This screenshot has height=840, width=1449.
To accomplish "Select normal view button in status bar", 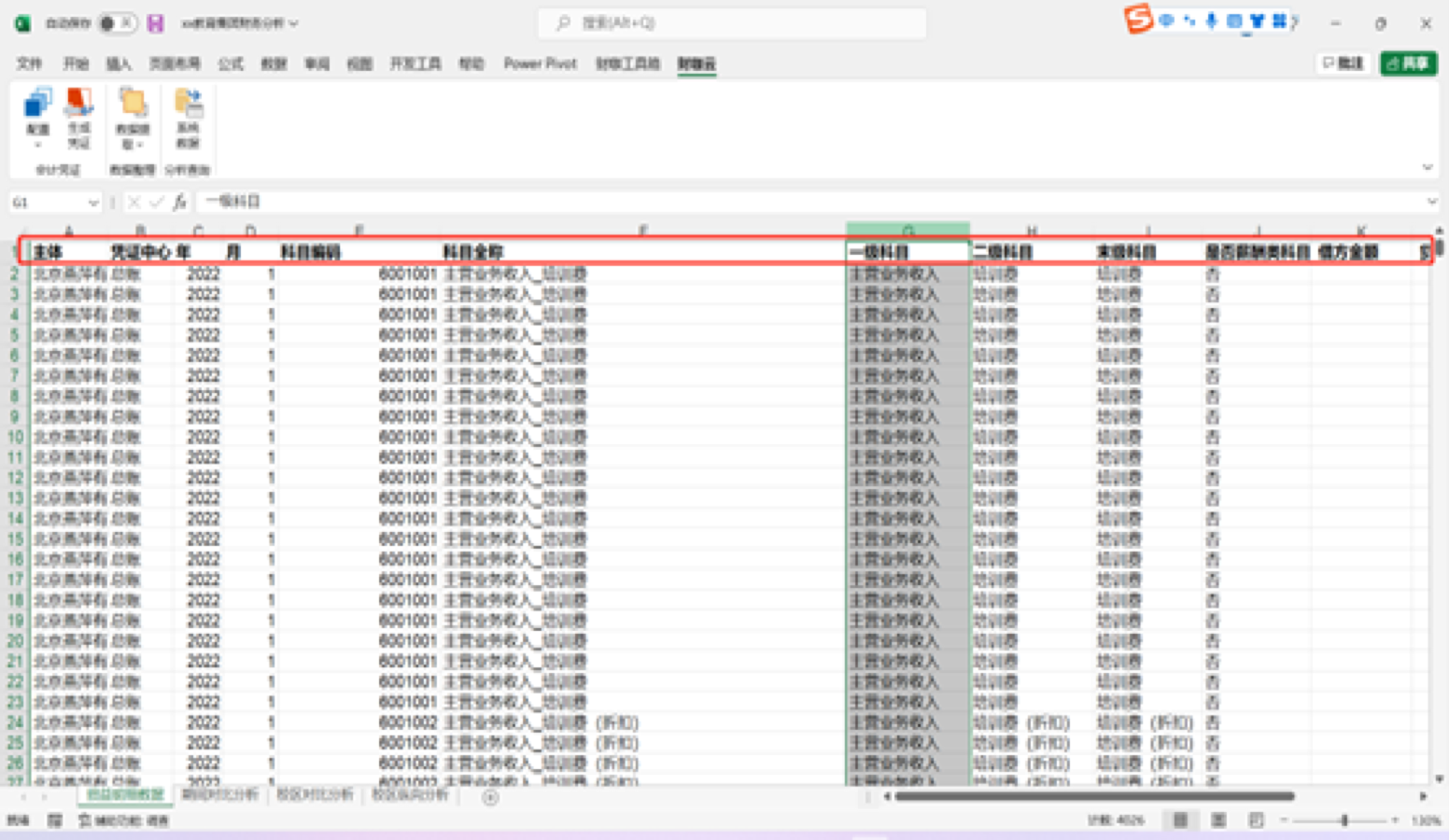I will coord(1181,820).
